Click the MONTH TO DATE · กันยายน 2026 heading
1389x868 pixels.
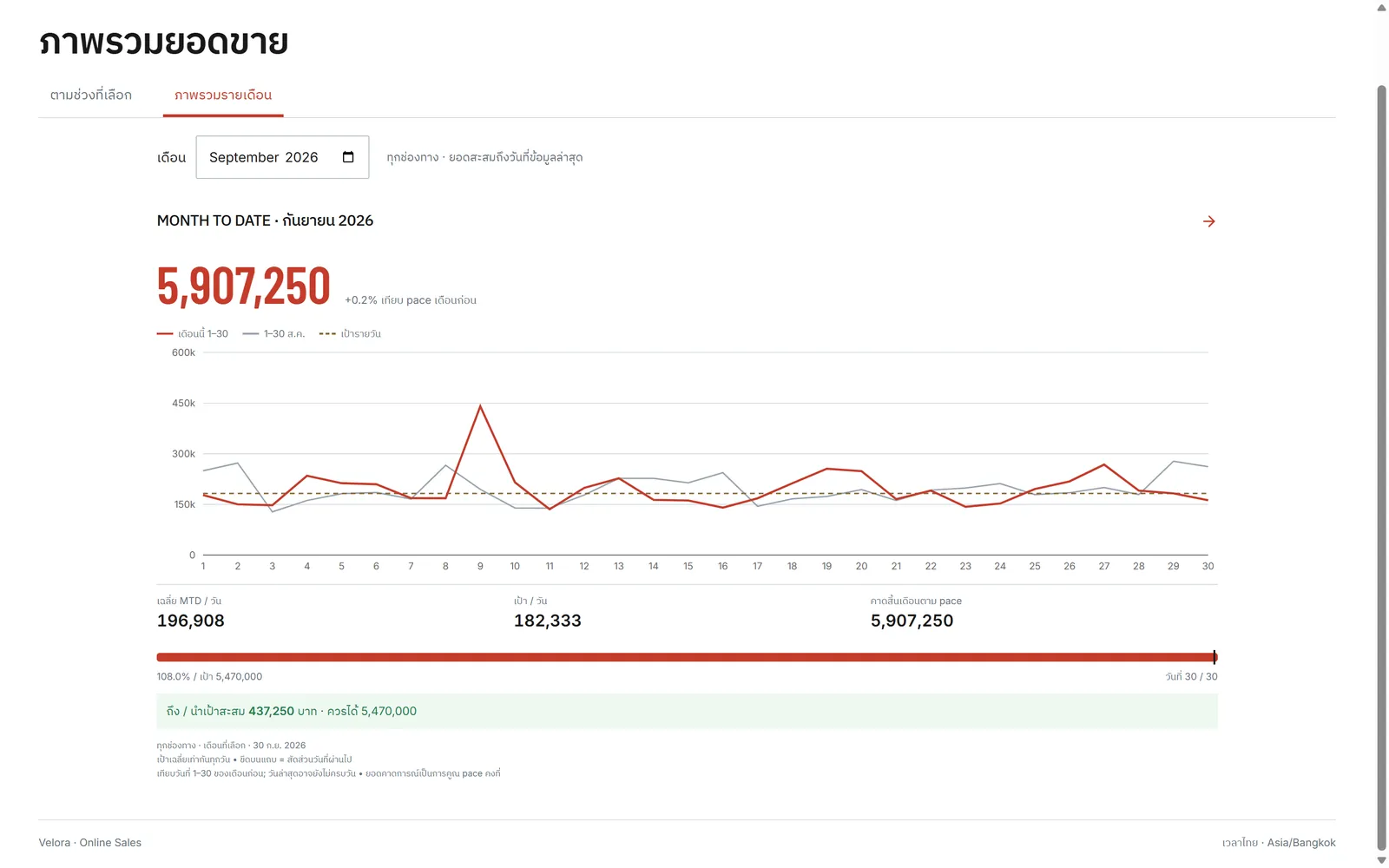265,220
